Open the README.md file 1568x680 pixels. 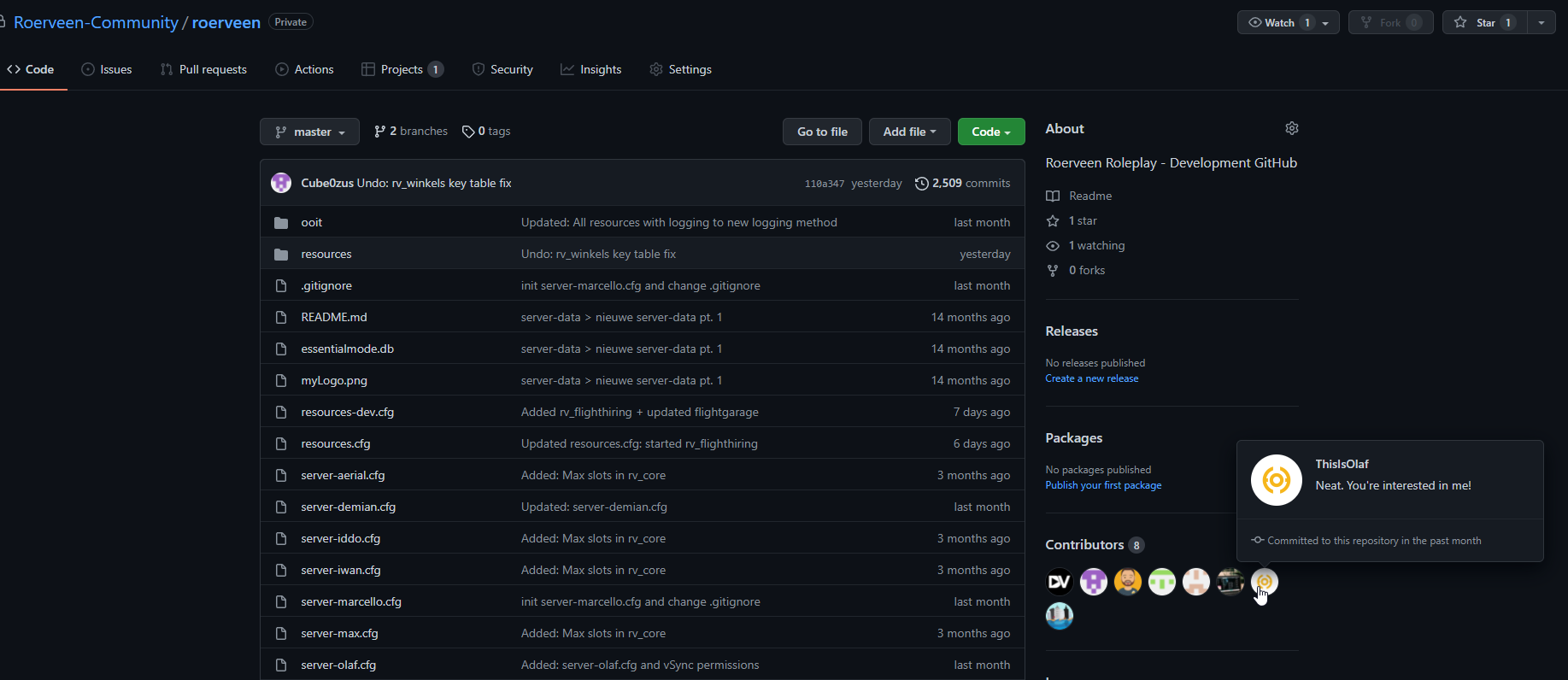click(x=333, y=317)
